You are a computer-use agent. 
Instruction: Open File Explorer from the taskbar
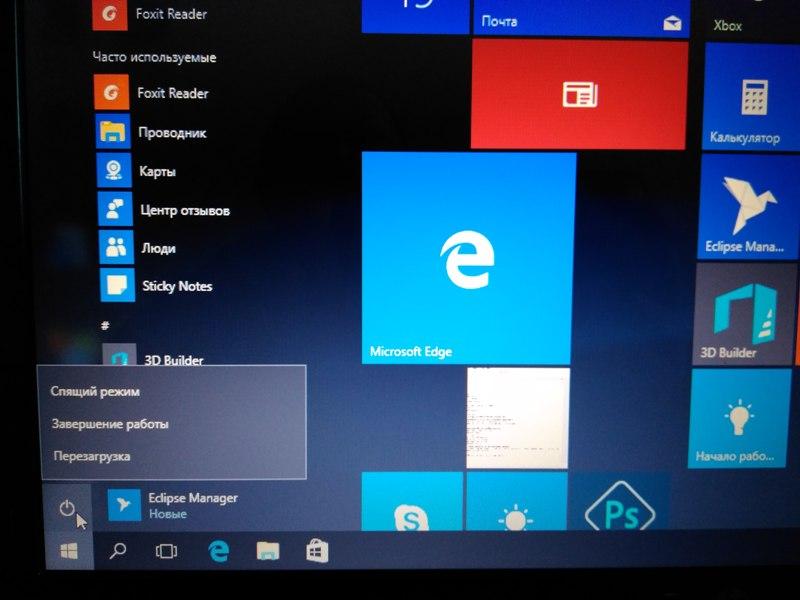click(268, 551)
